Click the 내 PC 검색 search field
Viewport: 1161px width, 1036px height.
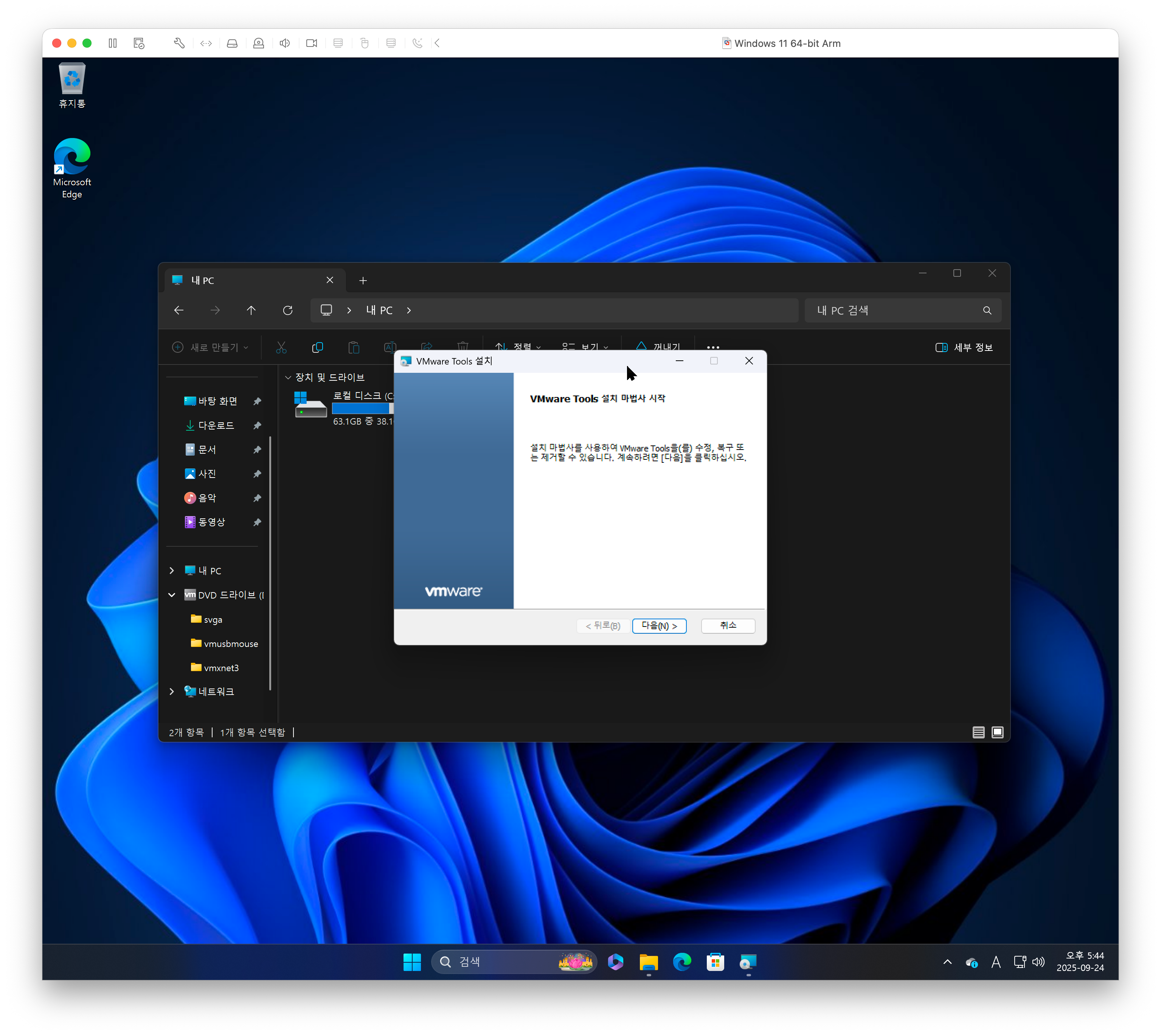(903, 310)
